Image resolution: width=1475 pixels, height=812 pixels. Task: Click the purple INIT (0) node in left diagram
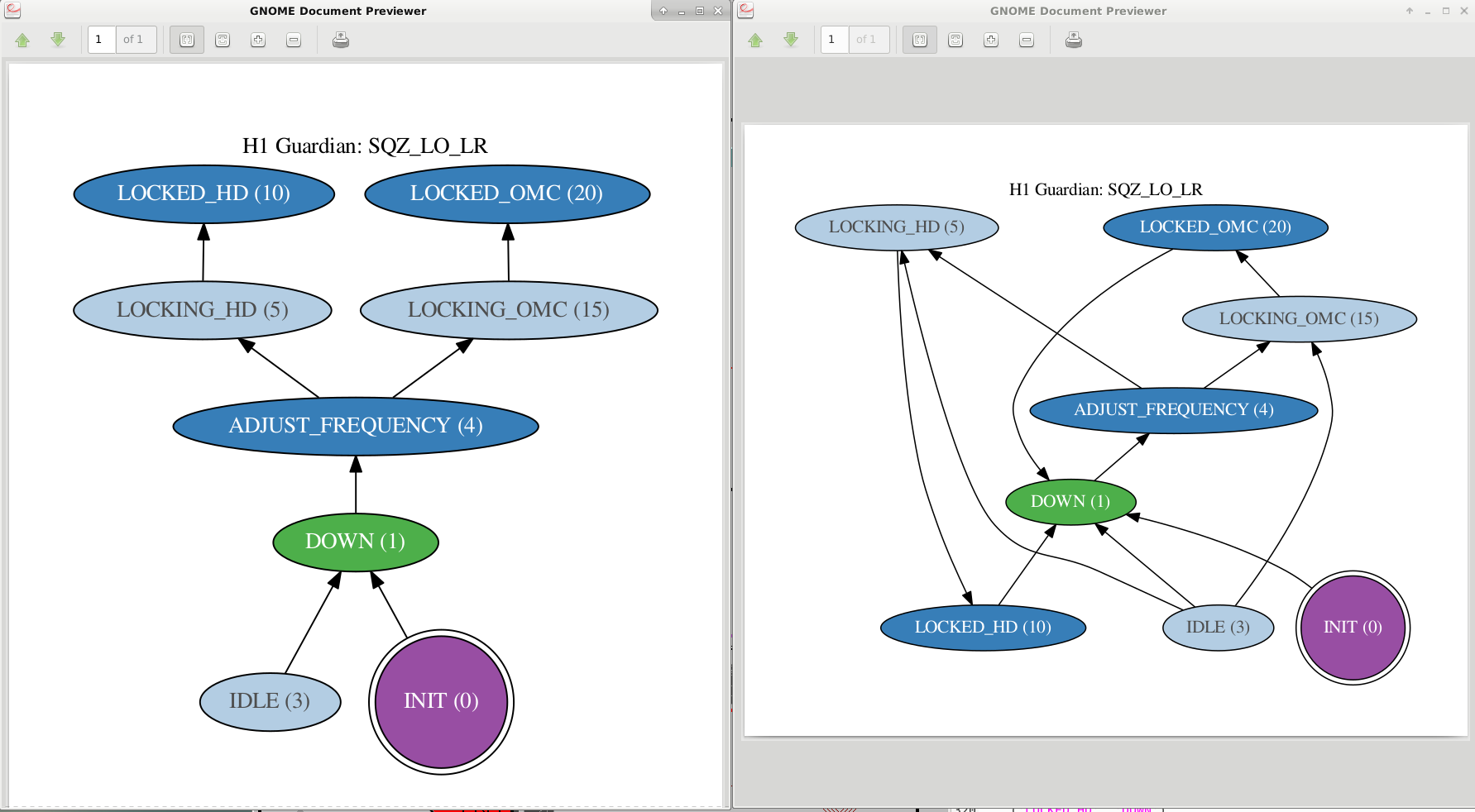click(x=441, y=702)
